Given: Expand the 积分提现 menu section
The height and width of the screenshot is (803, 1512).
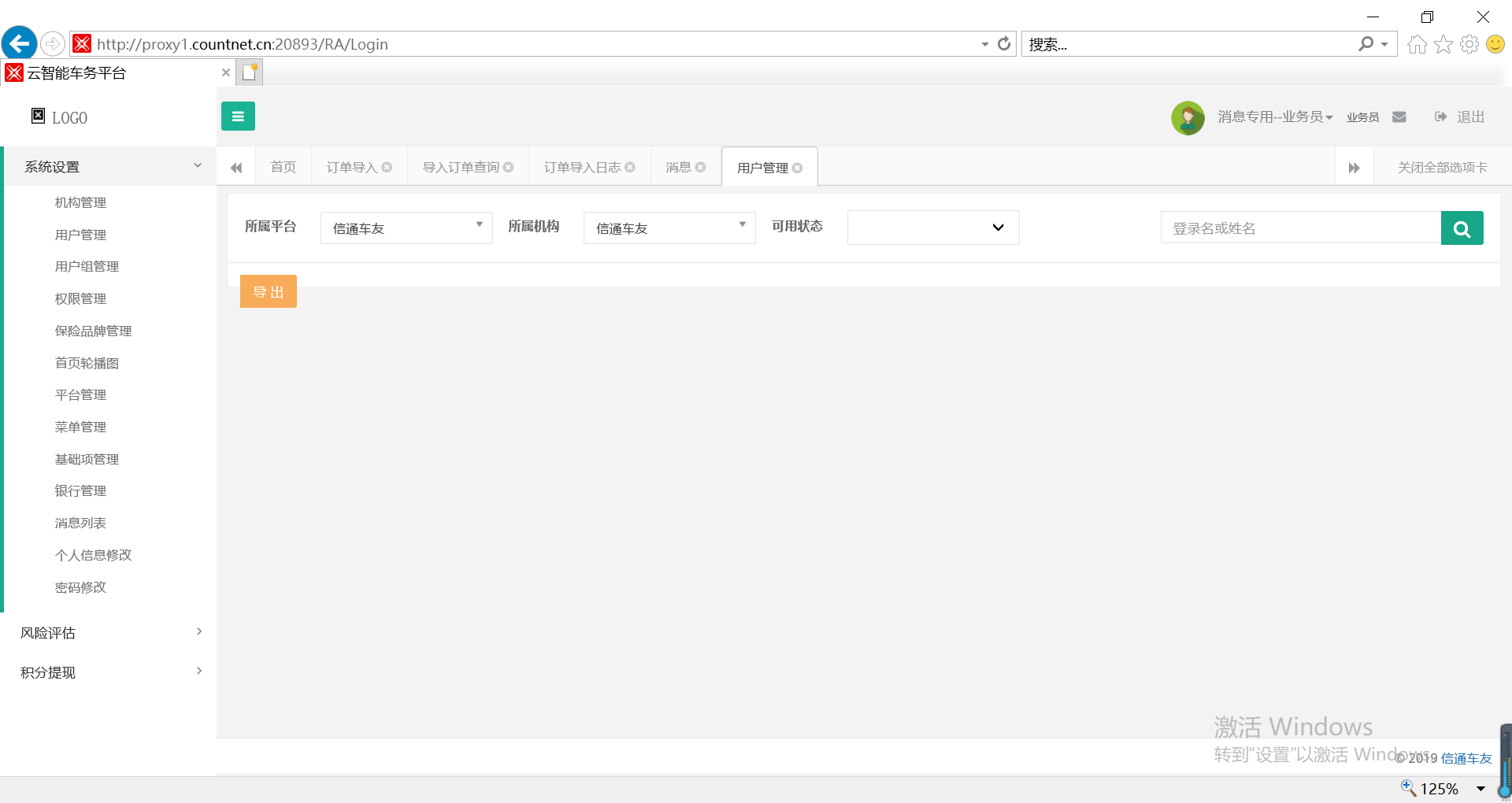Looking at the screenshot, I should tap(110, 672).
